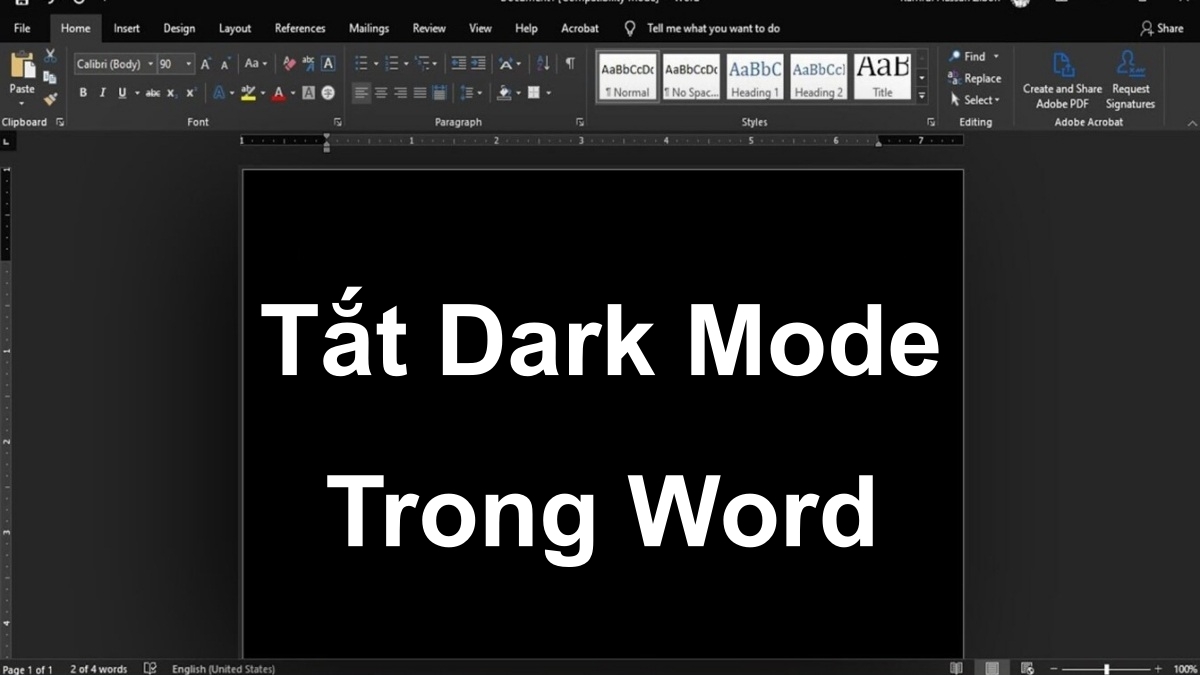This screenshot has width=1200, height=675.
Task: Expand the Styles gallery More arrow
Action: (x=921, y=97)
